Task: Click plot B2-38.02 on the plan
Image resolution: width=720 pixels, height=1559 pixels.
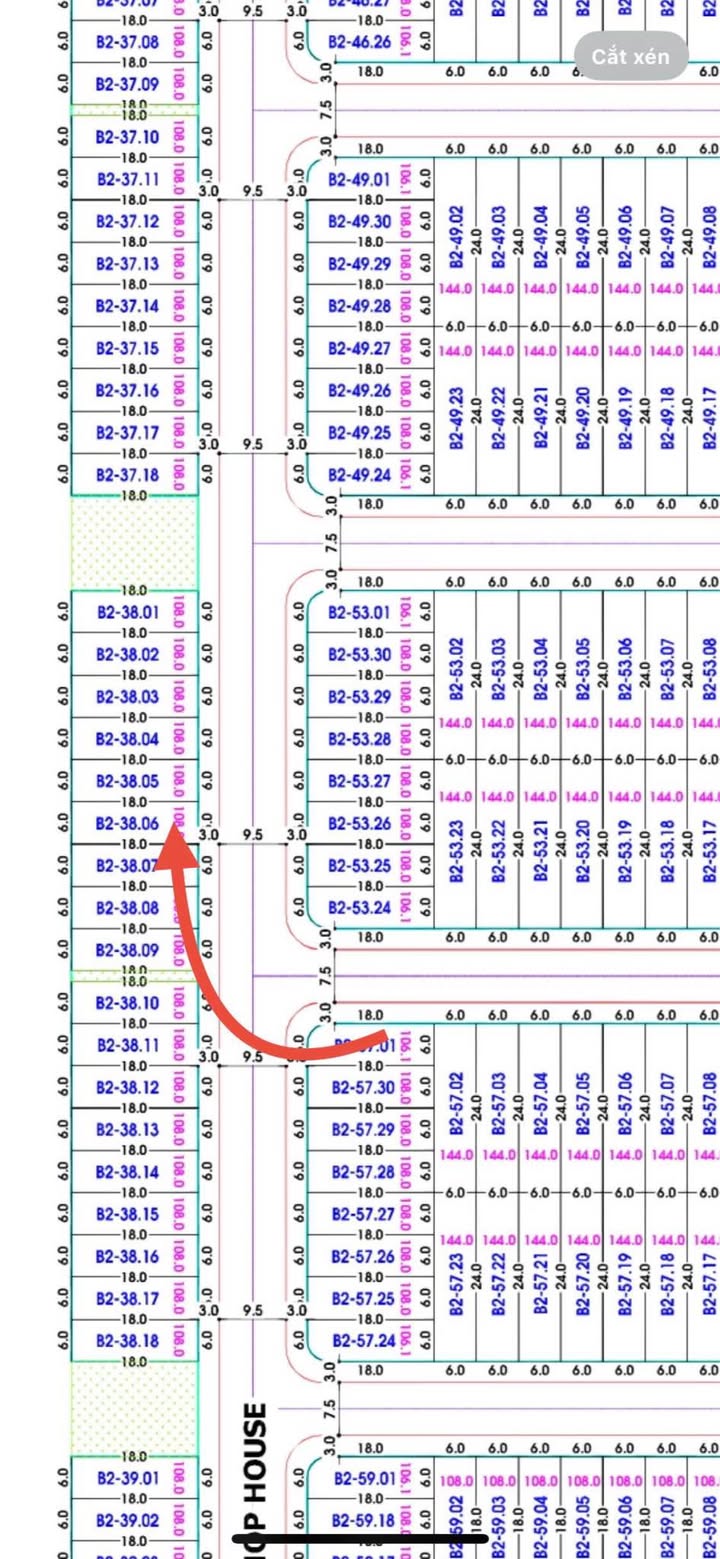Action: (127, 654)
